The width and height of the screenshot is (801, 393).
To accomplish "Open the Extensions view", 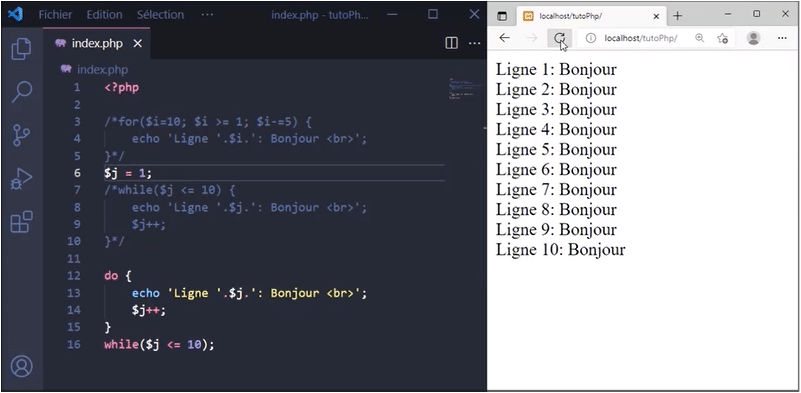I will (x=21, y=222).
